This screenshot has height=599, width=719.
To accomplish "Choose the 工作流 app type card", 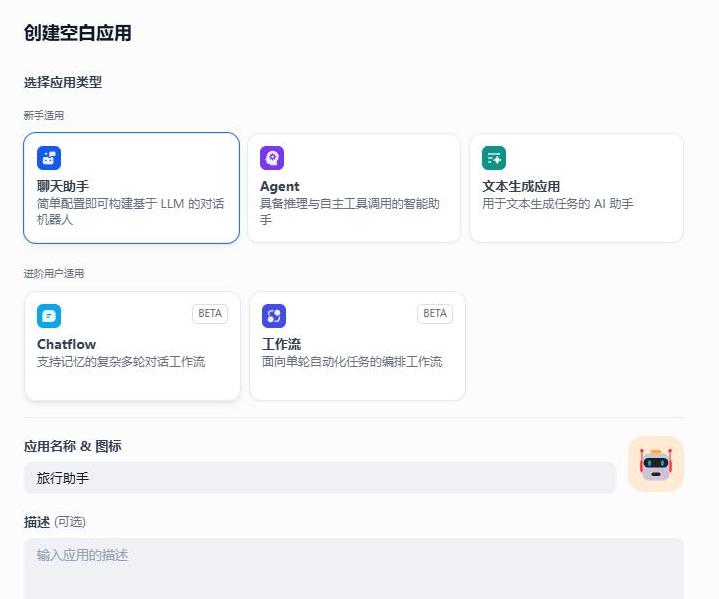I will pyautogui.click(x=357, y=346).
